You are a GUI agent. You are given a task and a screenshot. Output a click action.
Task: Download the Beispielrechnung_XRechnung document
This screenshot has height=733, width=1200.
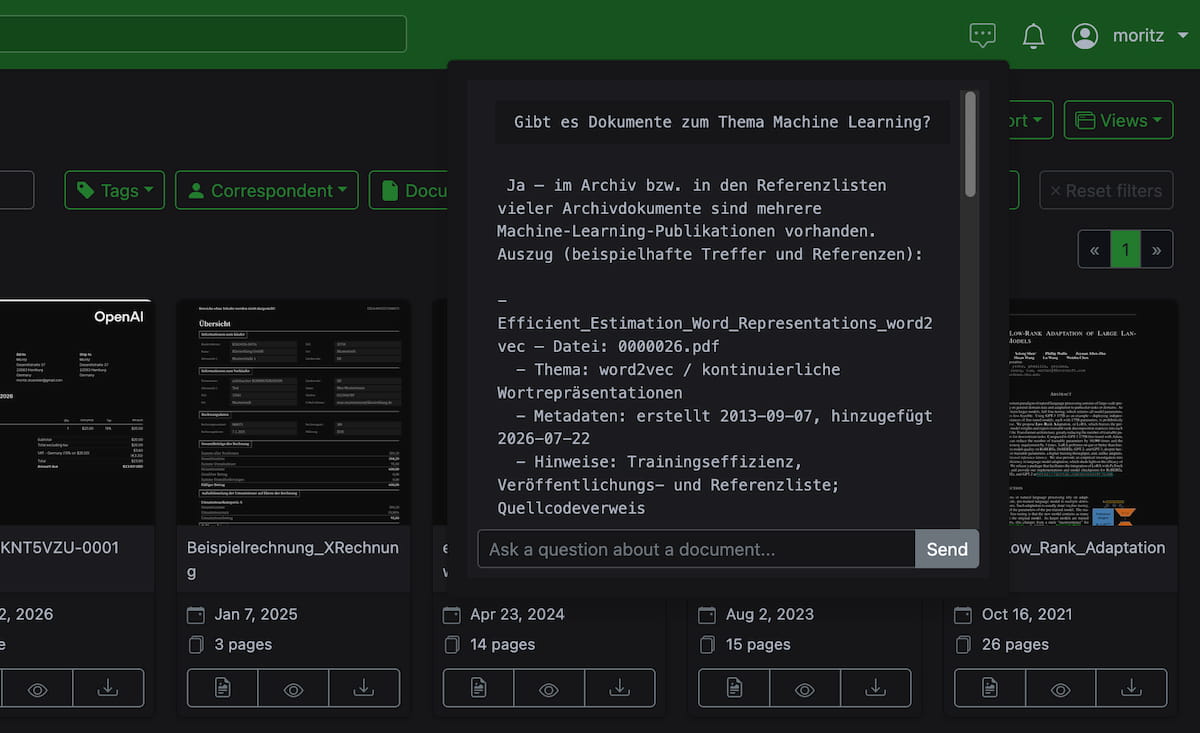(364, 688)
